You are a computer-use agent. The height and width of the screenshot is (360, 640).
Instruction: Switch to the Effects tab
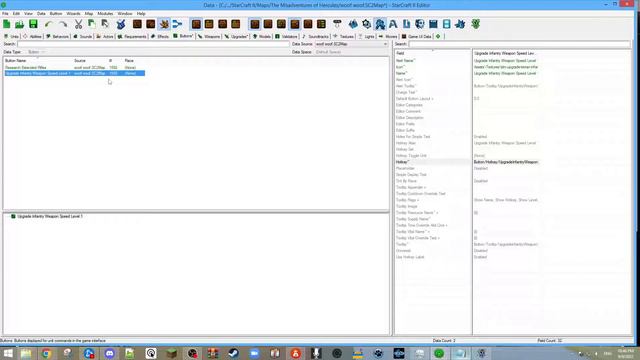pos(160,36)
